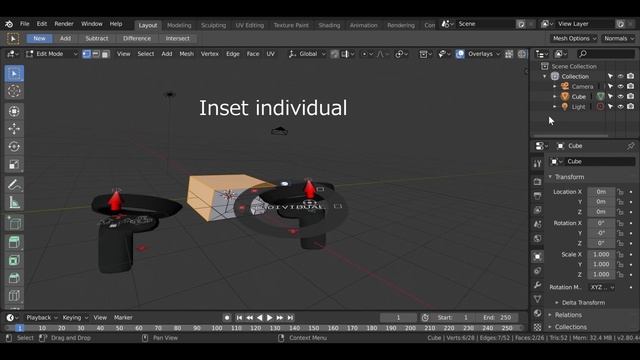
Task: Toggle the pin icon in Properties header
Action: point(631,146)
